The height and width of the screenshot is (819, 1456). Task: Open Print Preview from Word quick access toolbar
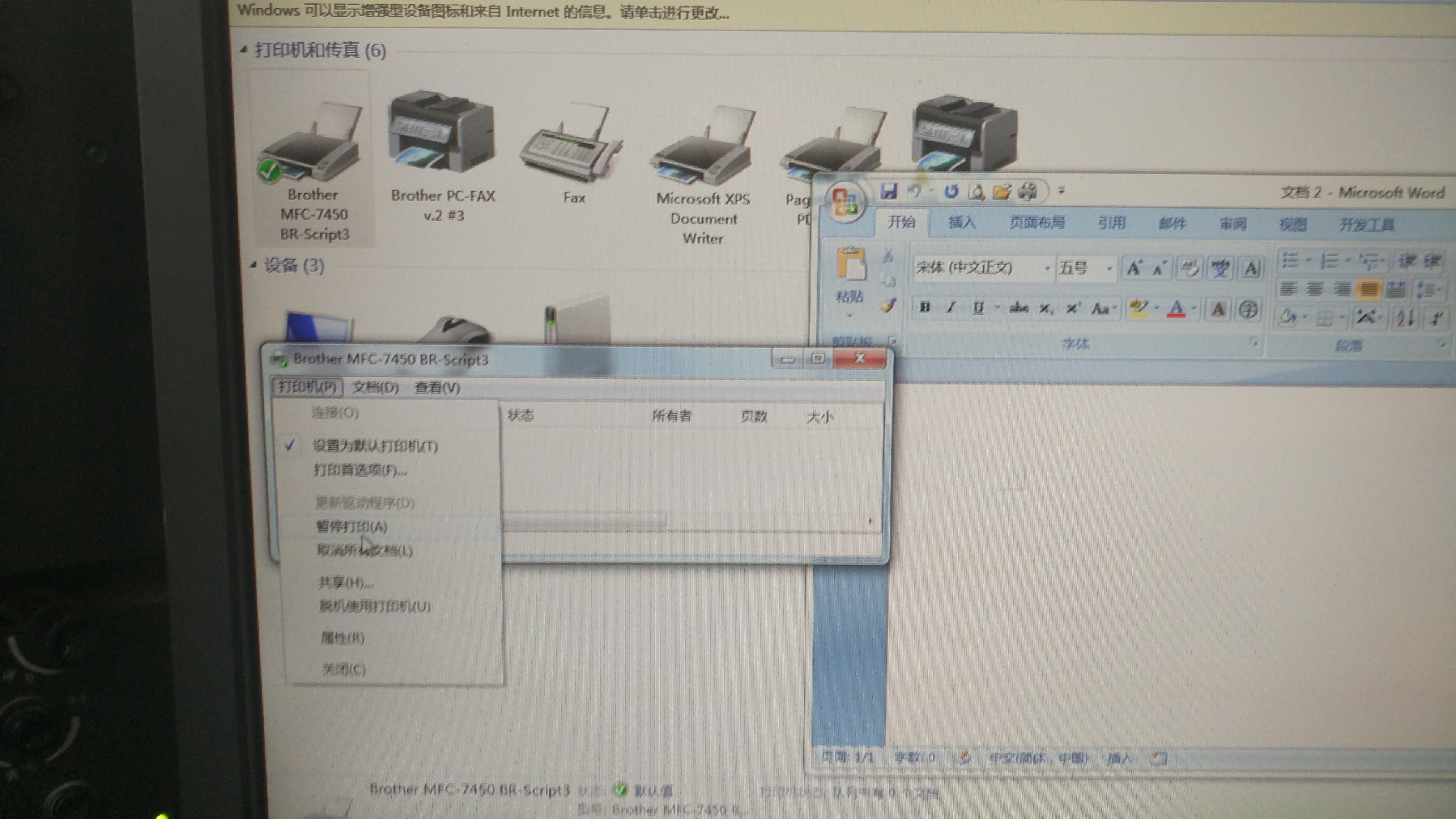(x=976, y=191)
